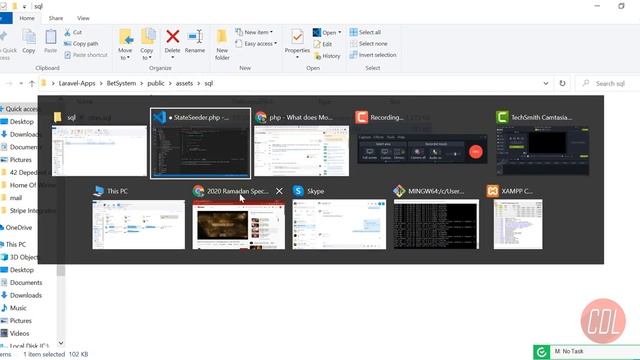Image resolution: width=640 pixels, height=360 pixels.
Task: Click the History icon in ribbon
Action: [317, 56]
